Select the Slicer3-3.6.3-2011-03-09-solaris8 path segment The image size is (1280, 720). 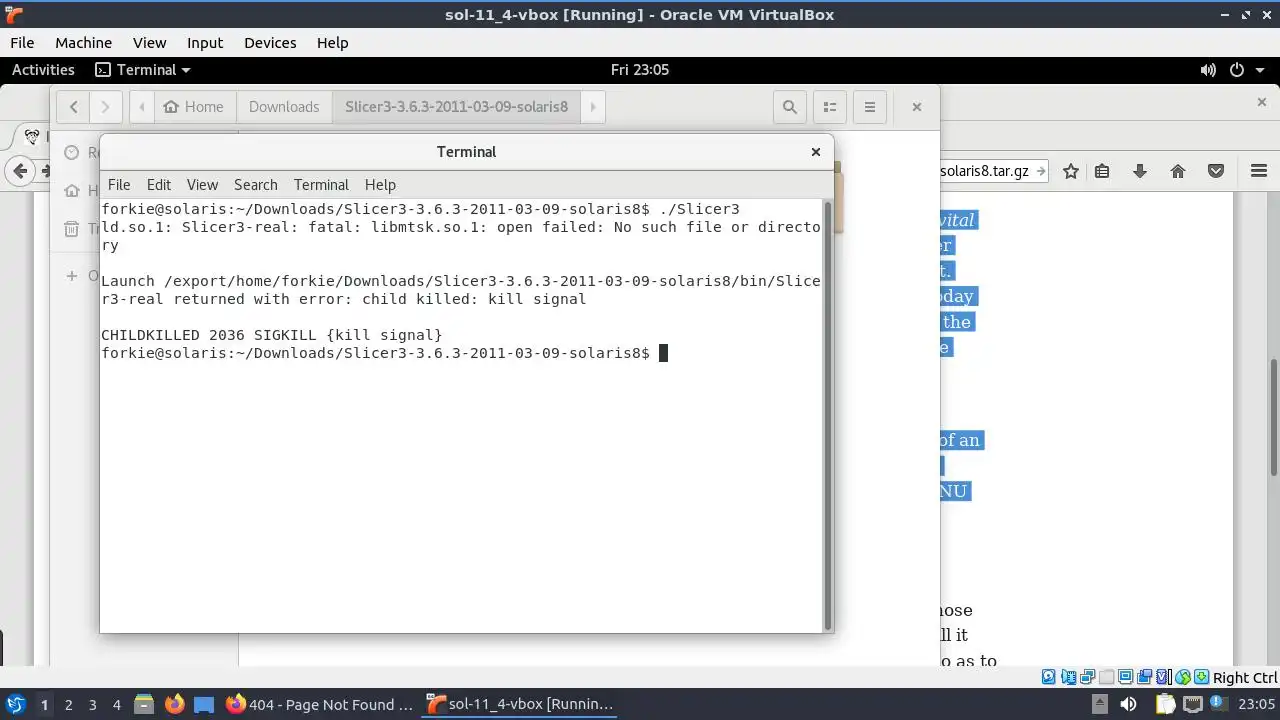[x=456, y=107]
